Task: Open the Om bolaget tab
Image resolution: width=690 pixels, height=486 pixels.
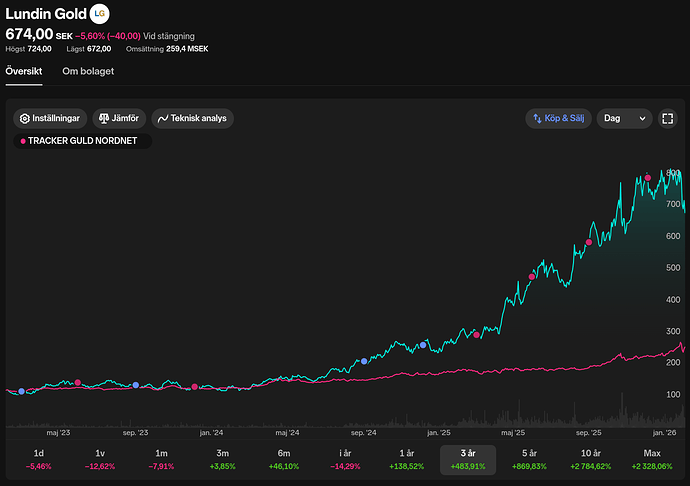Action: (x=88, y=71)
